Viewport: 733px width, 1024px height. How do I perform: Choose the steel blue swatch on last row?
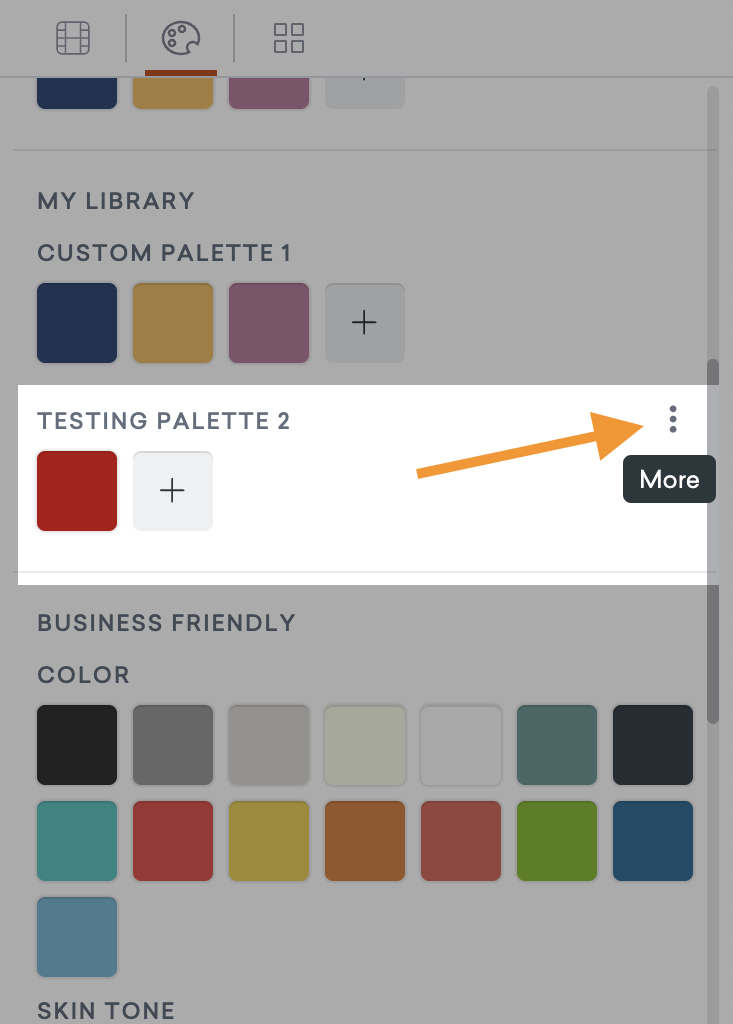77,936
